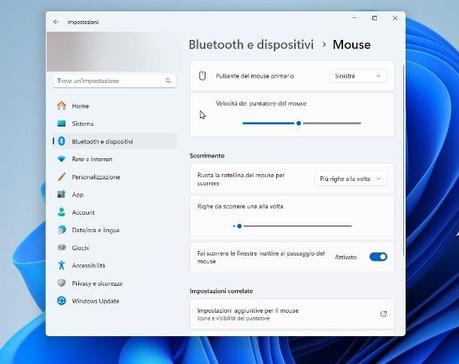
Task: Click the Data/ora e lingua globe icon
Action: tap(61, 230)
